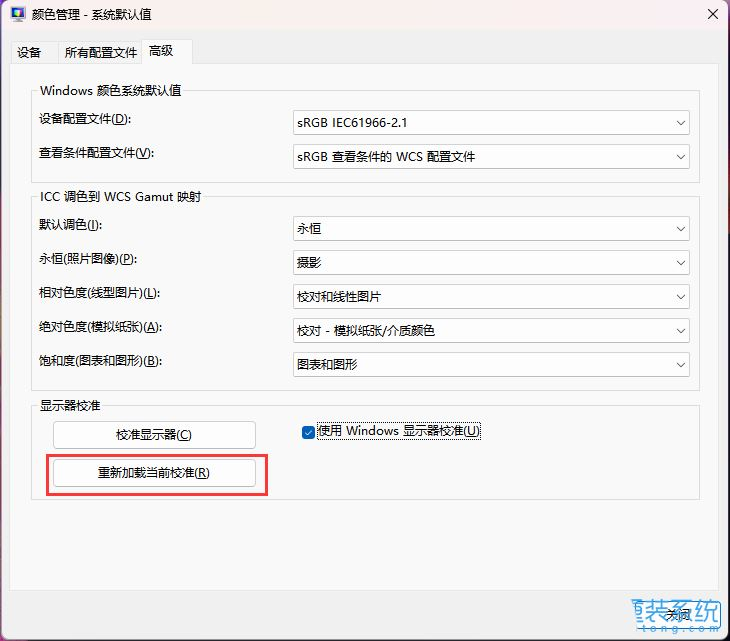
Task: Click the 相对色度(线型图片)(L): label
Action: coord(99,293)
